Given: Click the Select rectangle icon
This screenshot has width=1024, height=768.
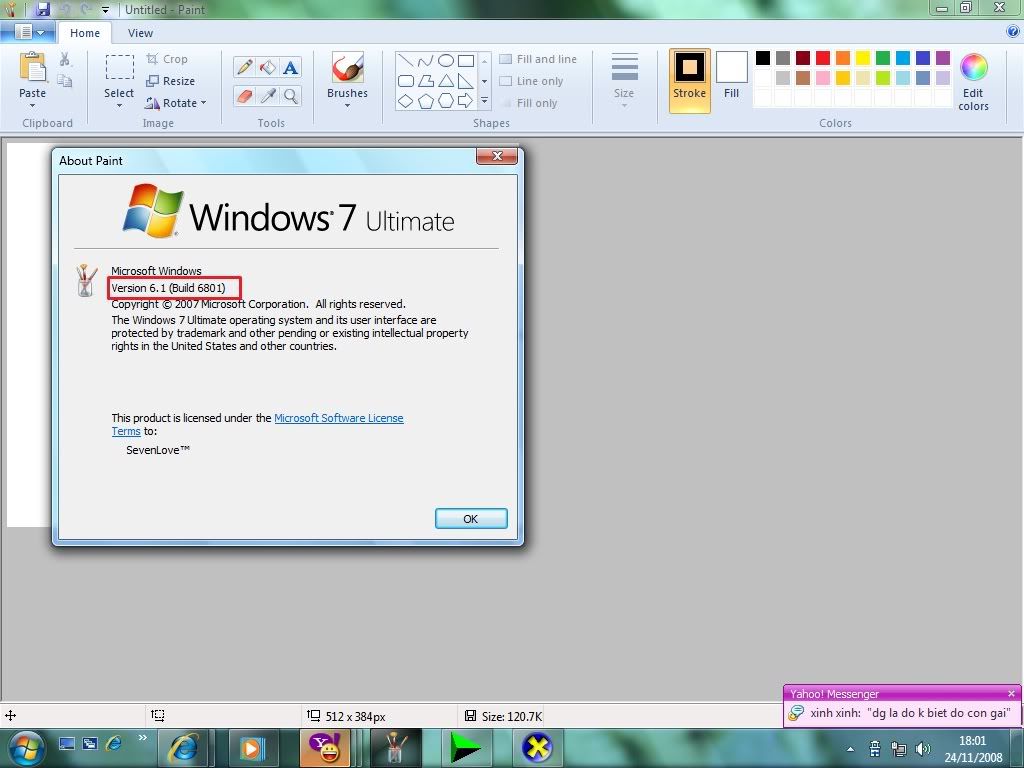Looking at the screenshot, I should [120, 67].
